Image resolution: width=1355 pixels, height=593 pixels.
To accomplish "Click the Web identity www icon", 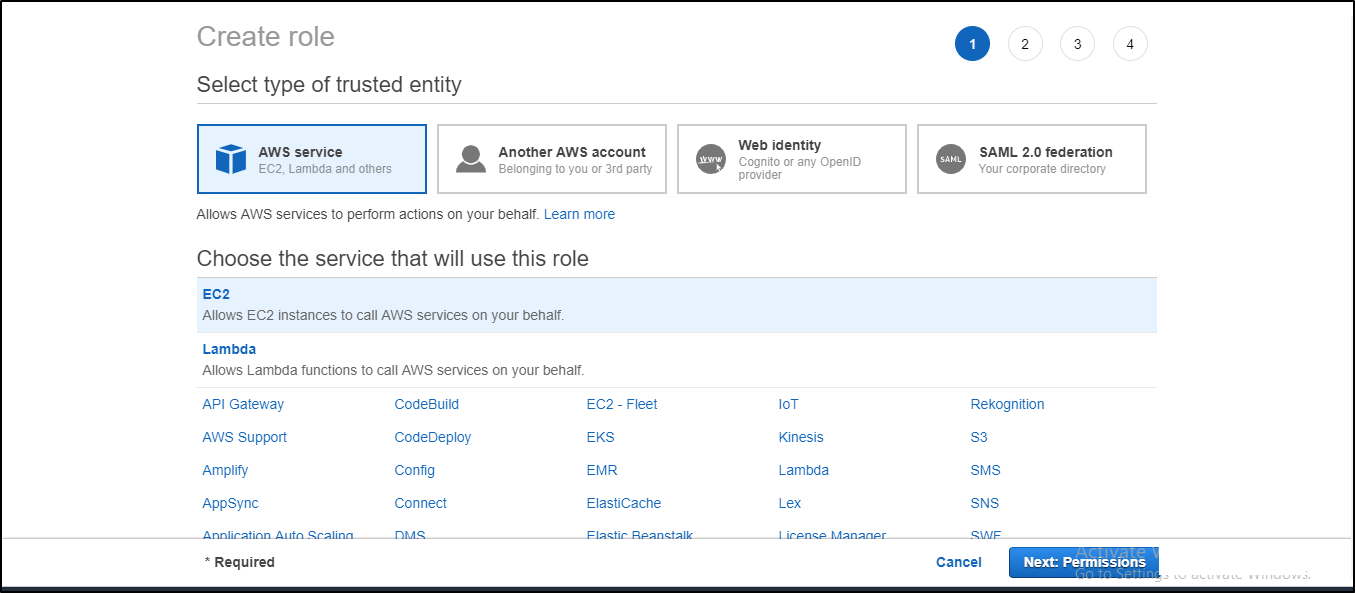I will pos(711,159).
